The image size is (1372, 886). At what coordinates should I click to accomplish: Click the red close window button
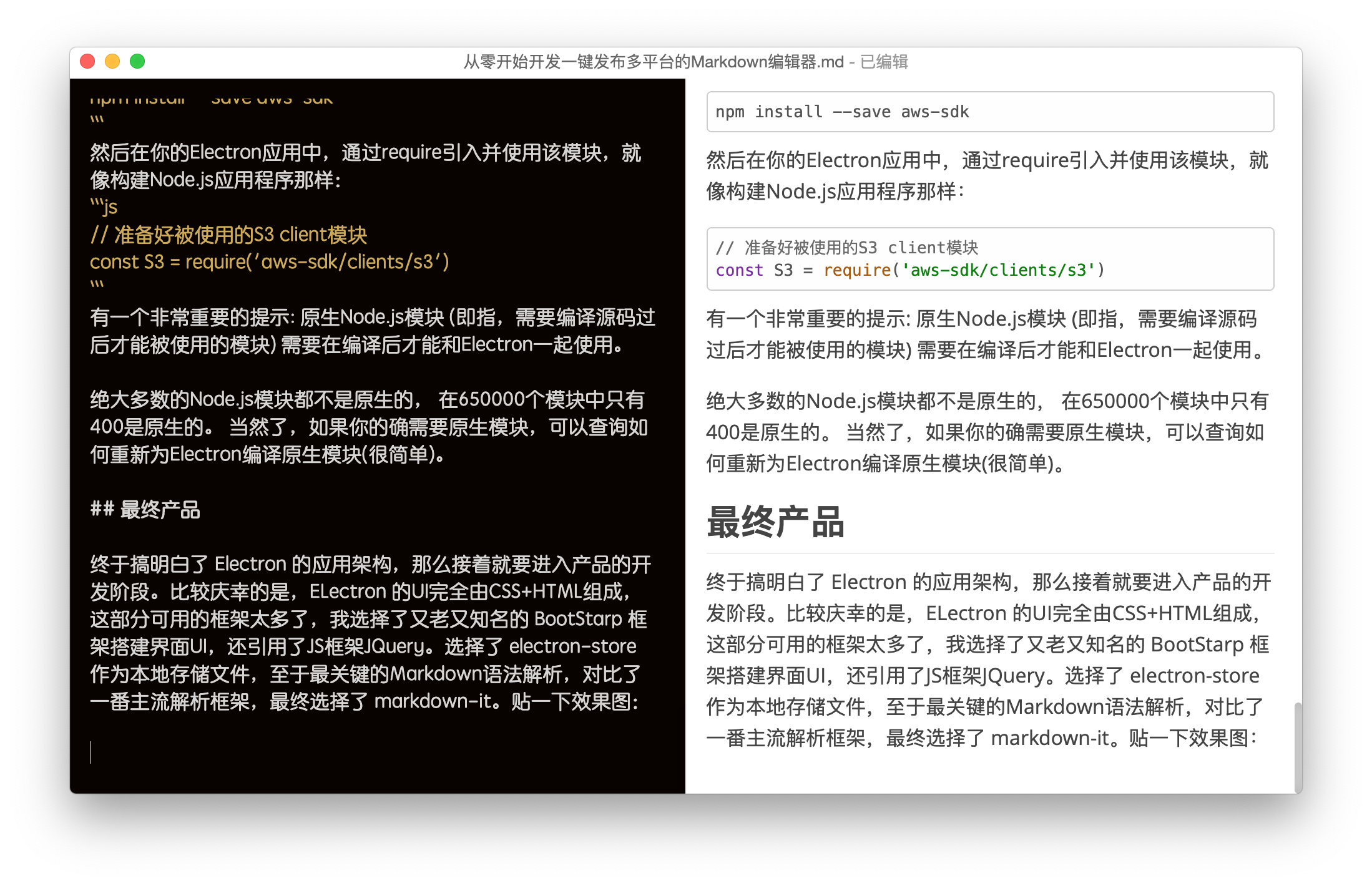[x=87, y=61]
